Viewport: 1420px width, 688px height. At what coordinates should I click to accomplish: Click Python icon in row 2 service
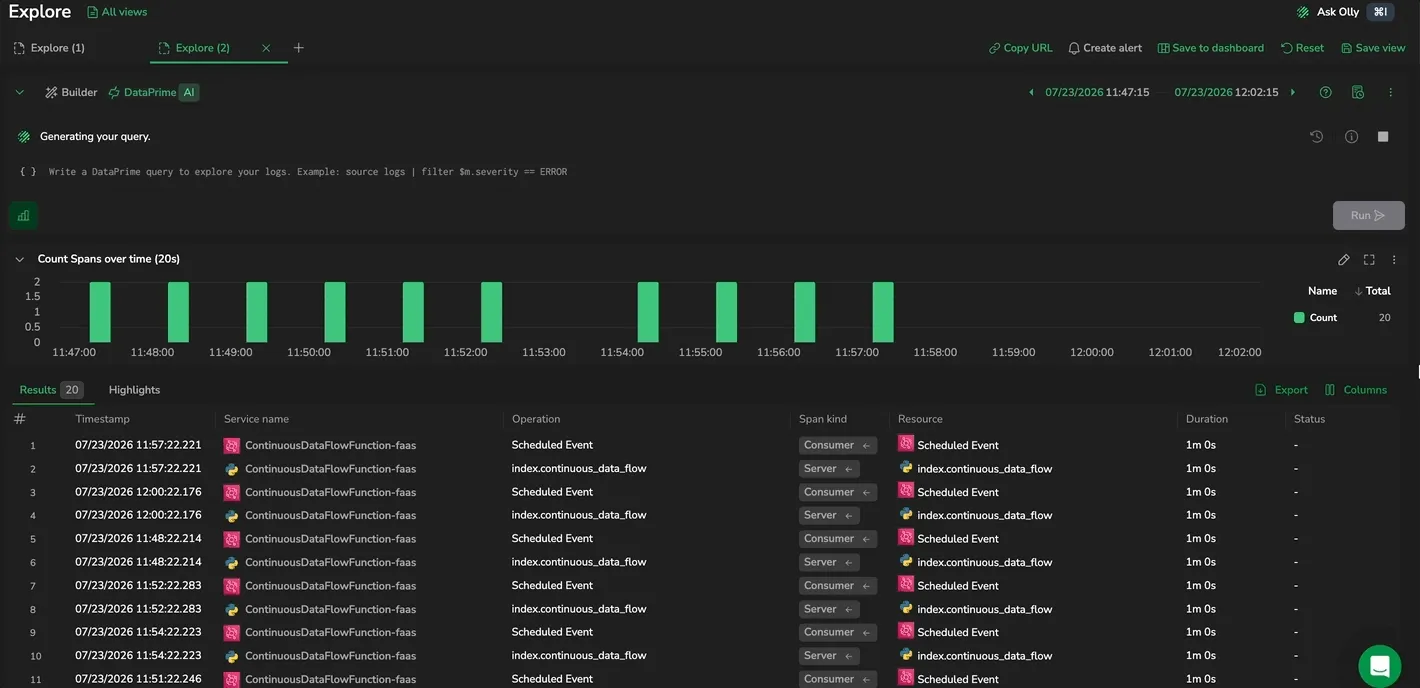tap(231, 469)
